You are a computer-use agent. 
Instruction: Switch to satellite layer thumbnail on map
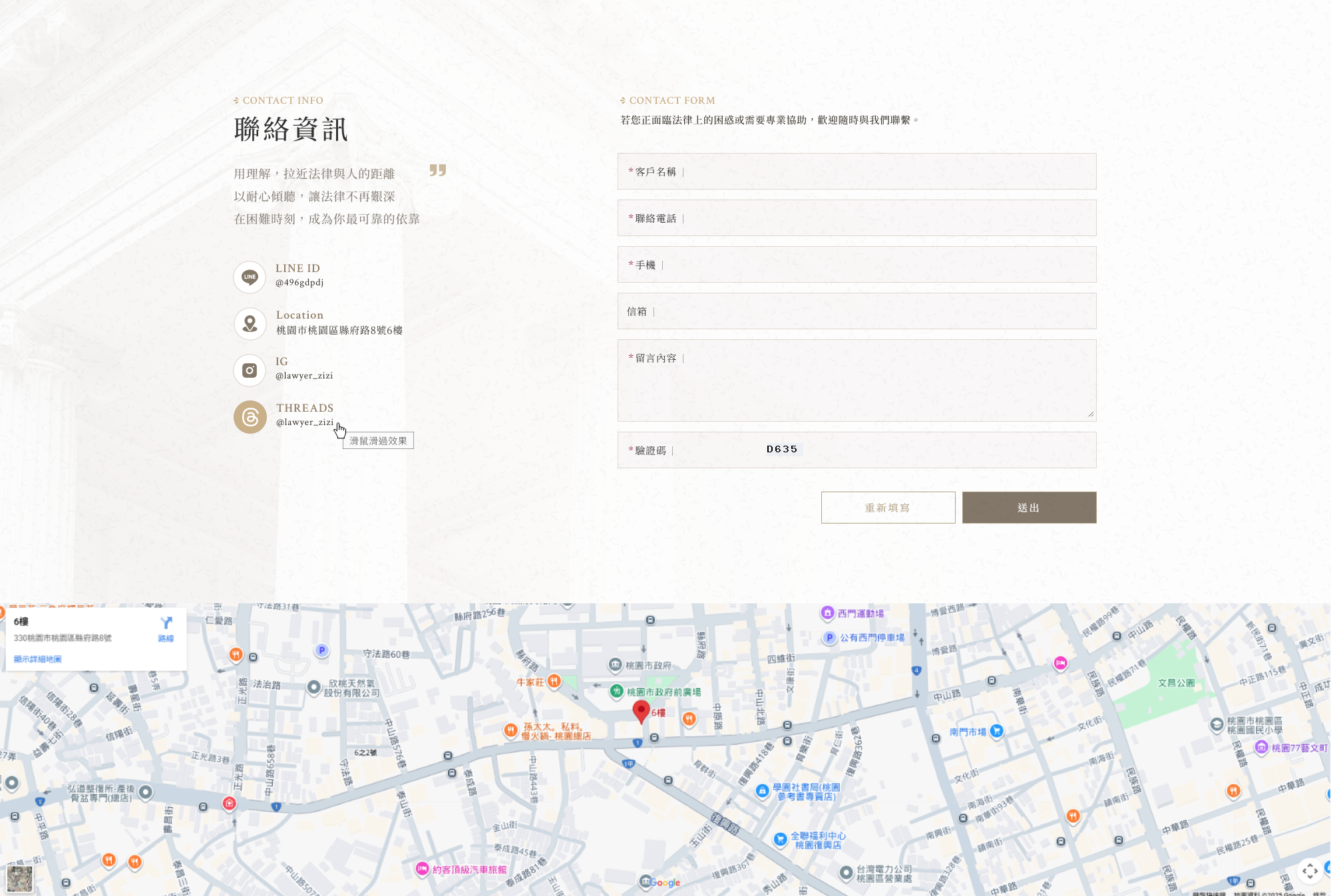(19, 878)
